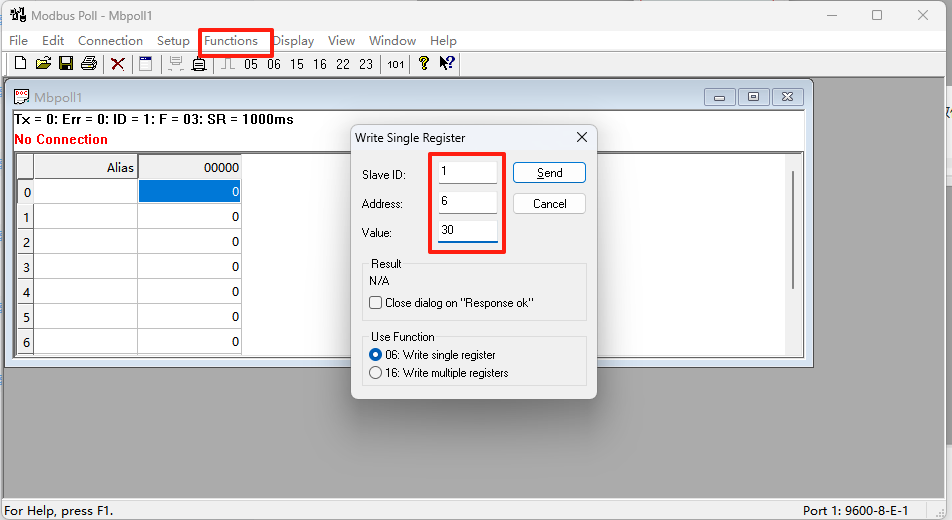This screenshot has height=520, width=952.
Task: Open the Read/Write definition window icon
Action: (146, 64)
